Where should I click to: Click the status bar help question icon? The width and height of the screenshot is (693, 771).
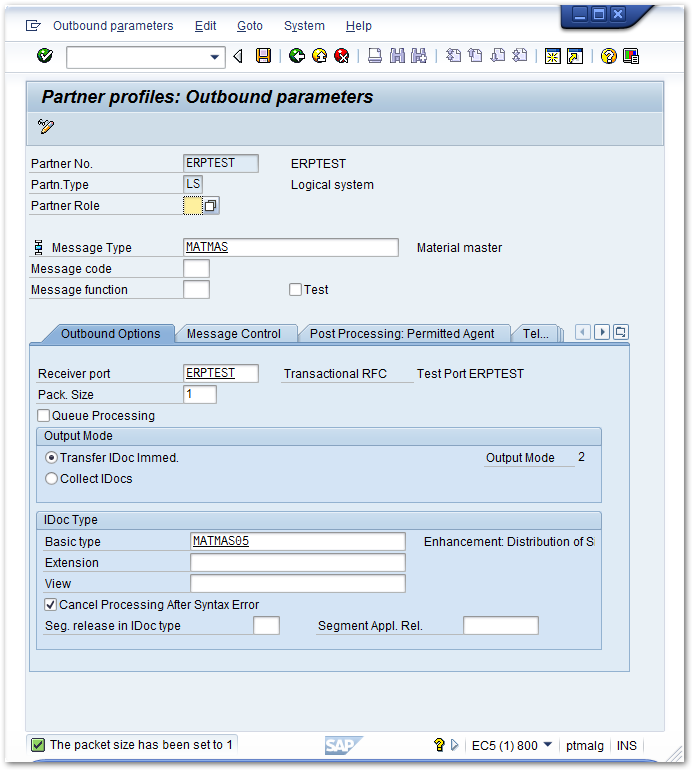point(439,745)
